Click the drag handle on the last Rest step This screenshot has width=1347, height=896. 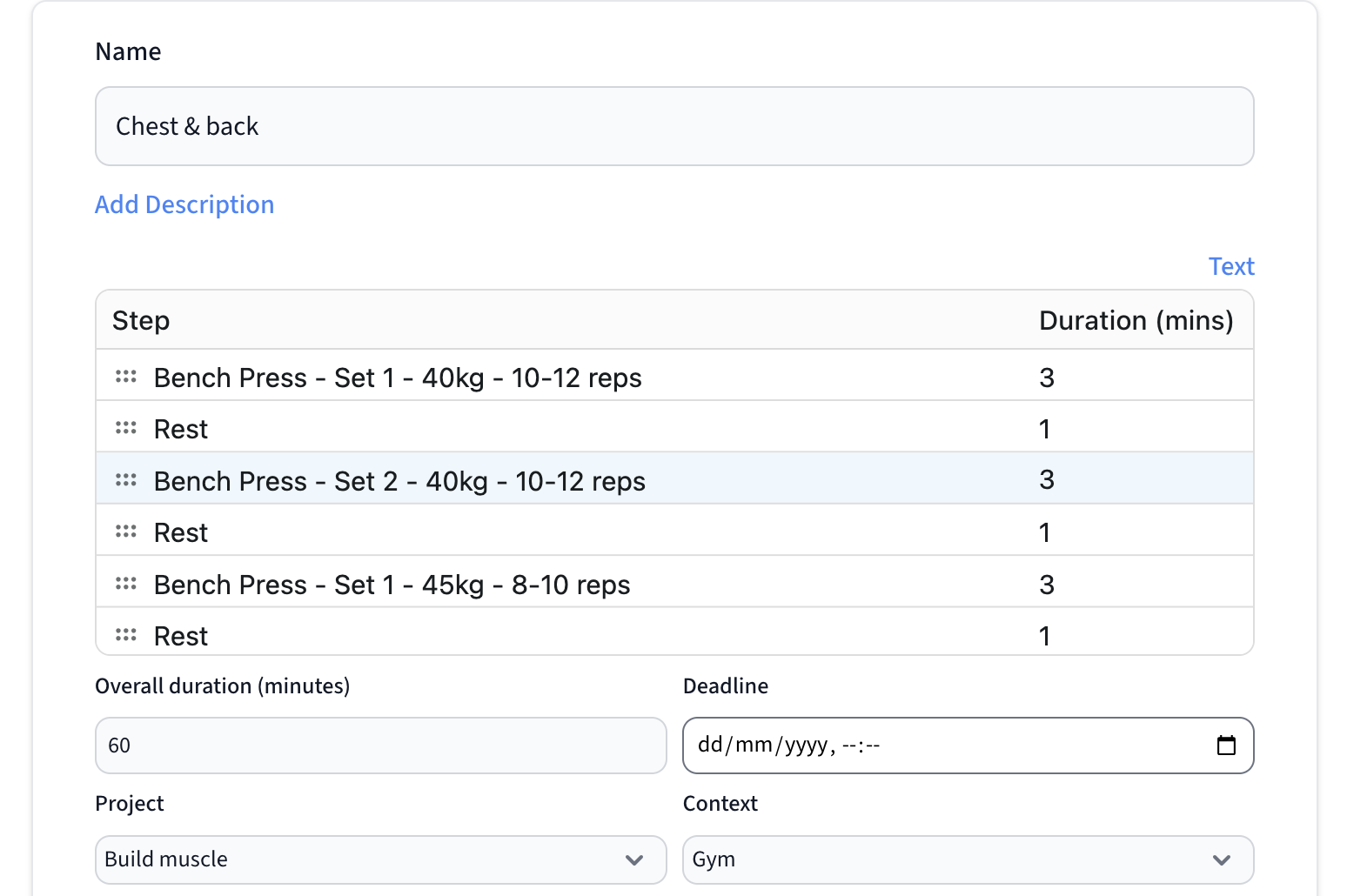pyautogui.click(x=126, y=634)
